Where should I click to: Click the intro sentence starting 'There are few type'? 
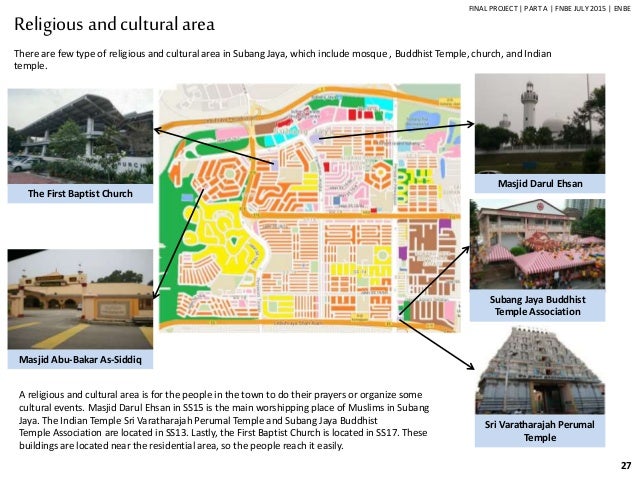point(283,59)
